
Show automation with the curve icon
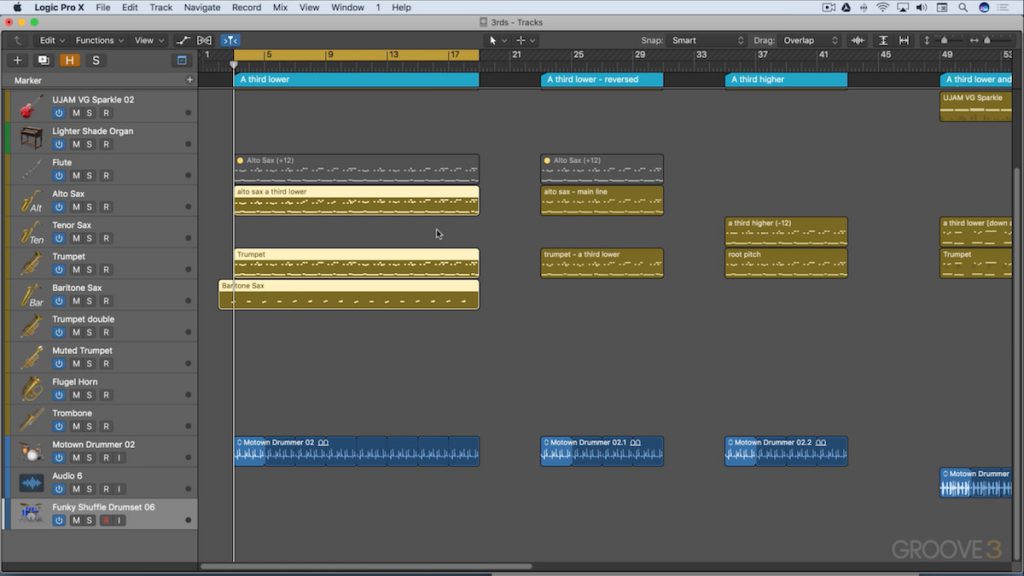(182, 40)
